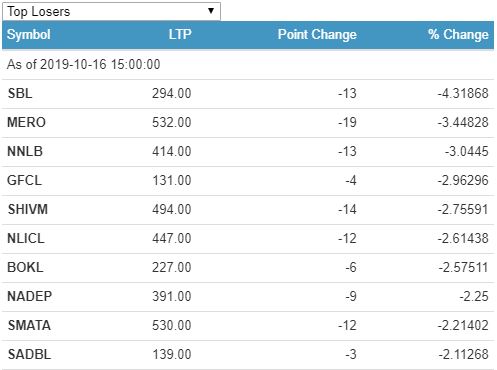The image size is (497, 370).
Task: Select the NNLB symbol link
Action: [x=25, y=151]
